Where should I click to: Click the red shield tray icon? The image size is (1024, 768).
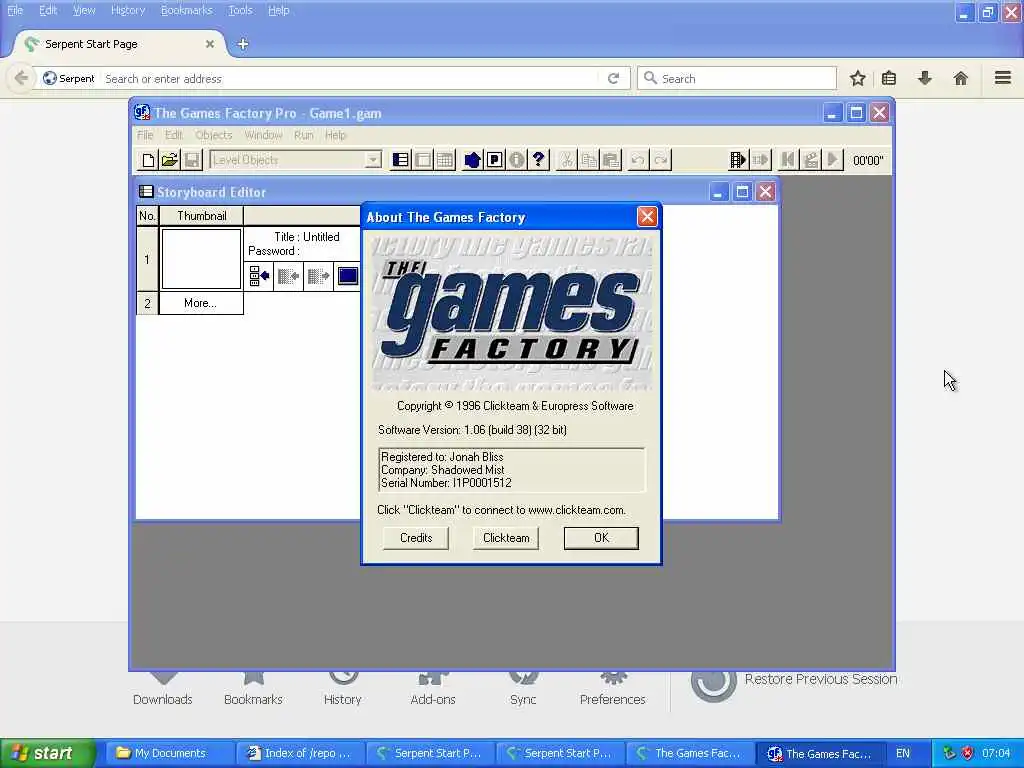[x=967, y=754]
